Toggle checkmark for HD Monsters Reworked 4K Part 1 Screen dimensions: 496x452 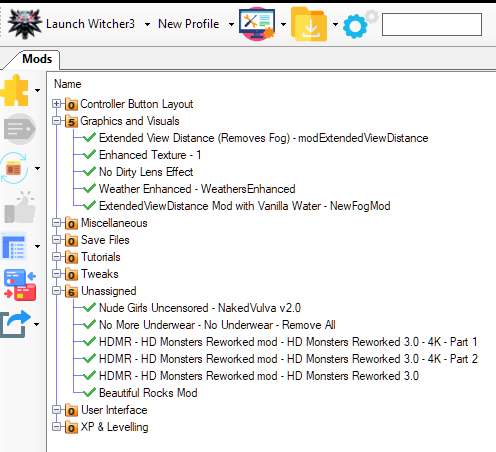point(89,342)
